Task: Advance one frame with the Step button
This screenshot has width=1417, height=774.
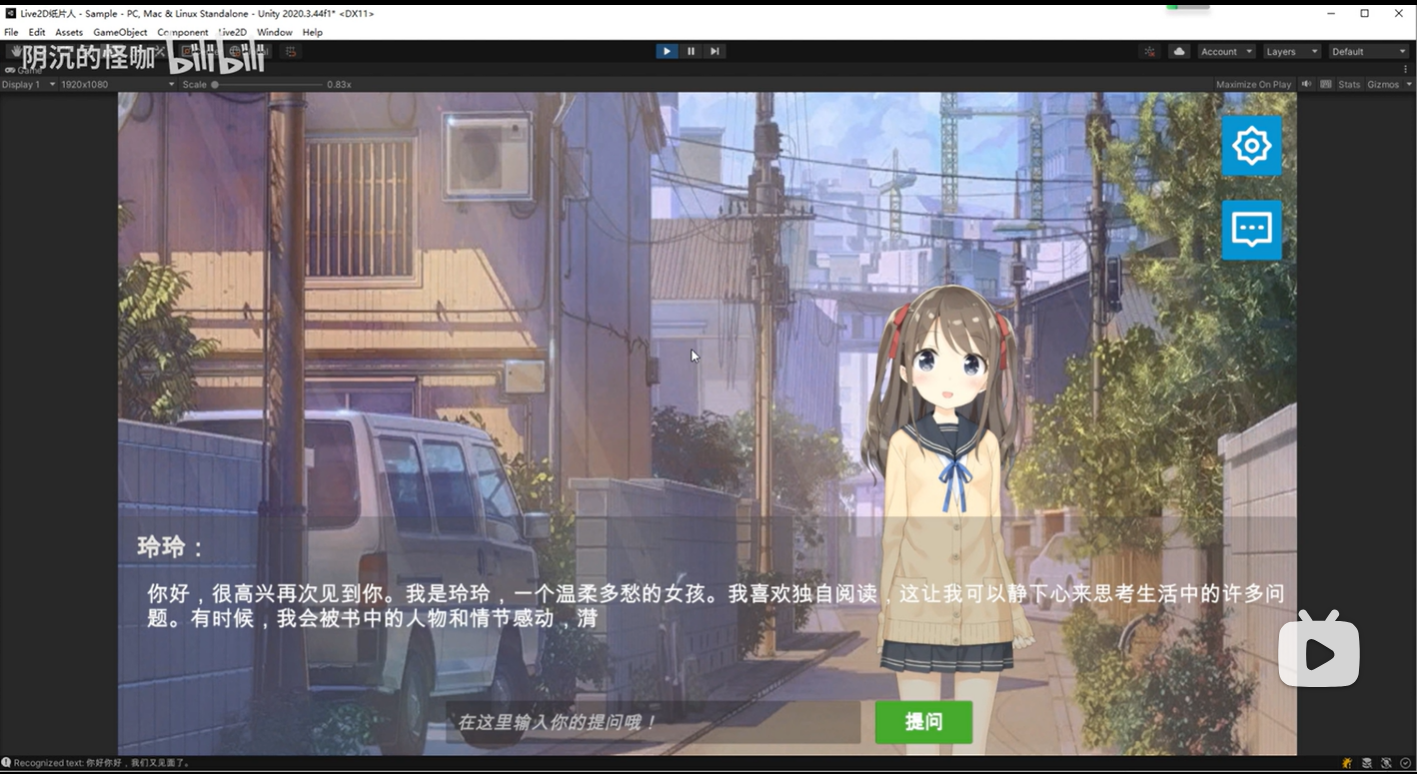Action: pos(714,51)
